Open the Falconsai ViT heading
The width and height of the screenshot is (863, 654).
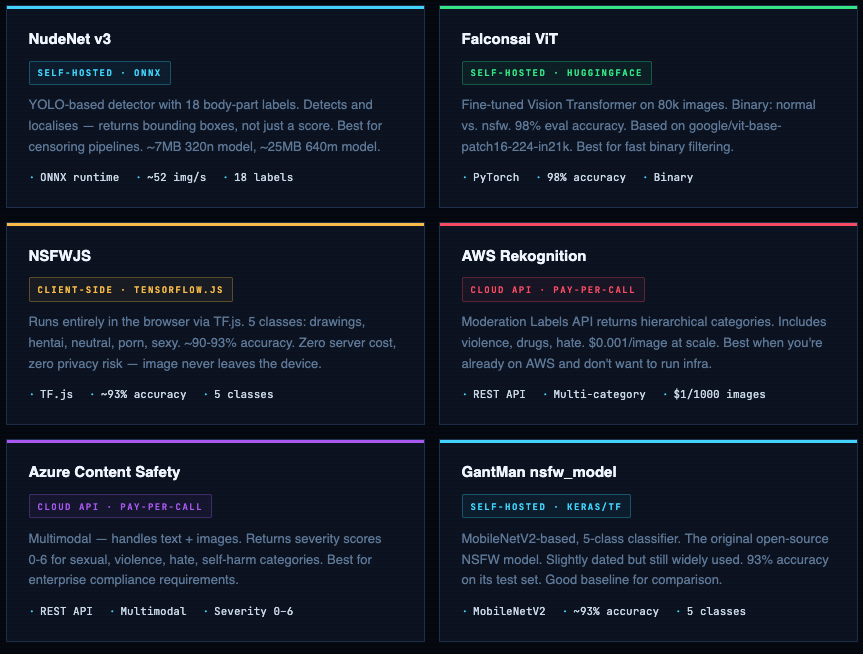point(510,39)
